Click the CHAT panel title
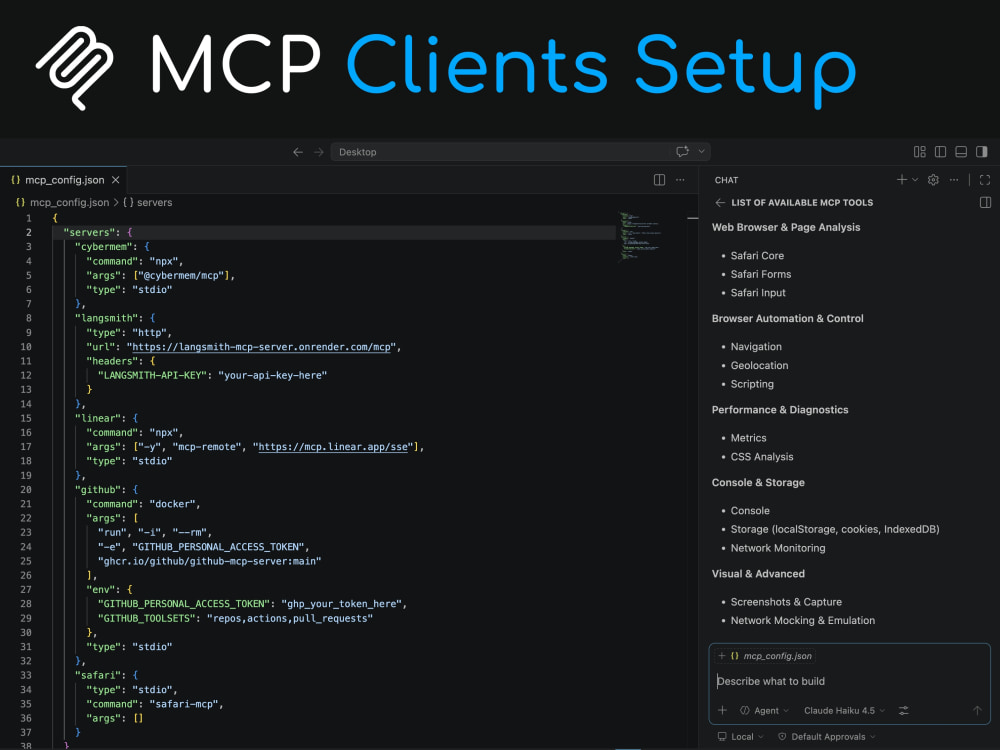Viewport: 1000px width, 750px height. click(726, 180)
